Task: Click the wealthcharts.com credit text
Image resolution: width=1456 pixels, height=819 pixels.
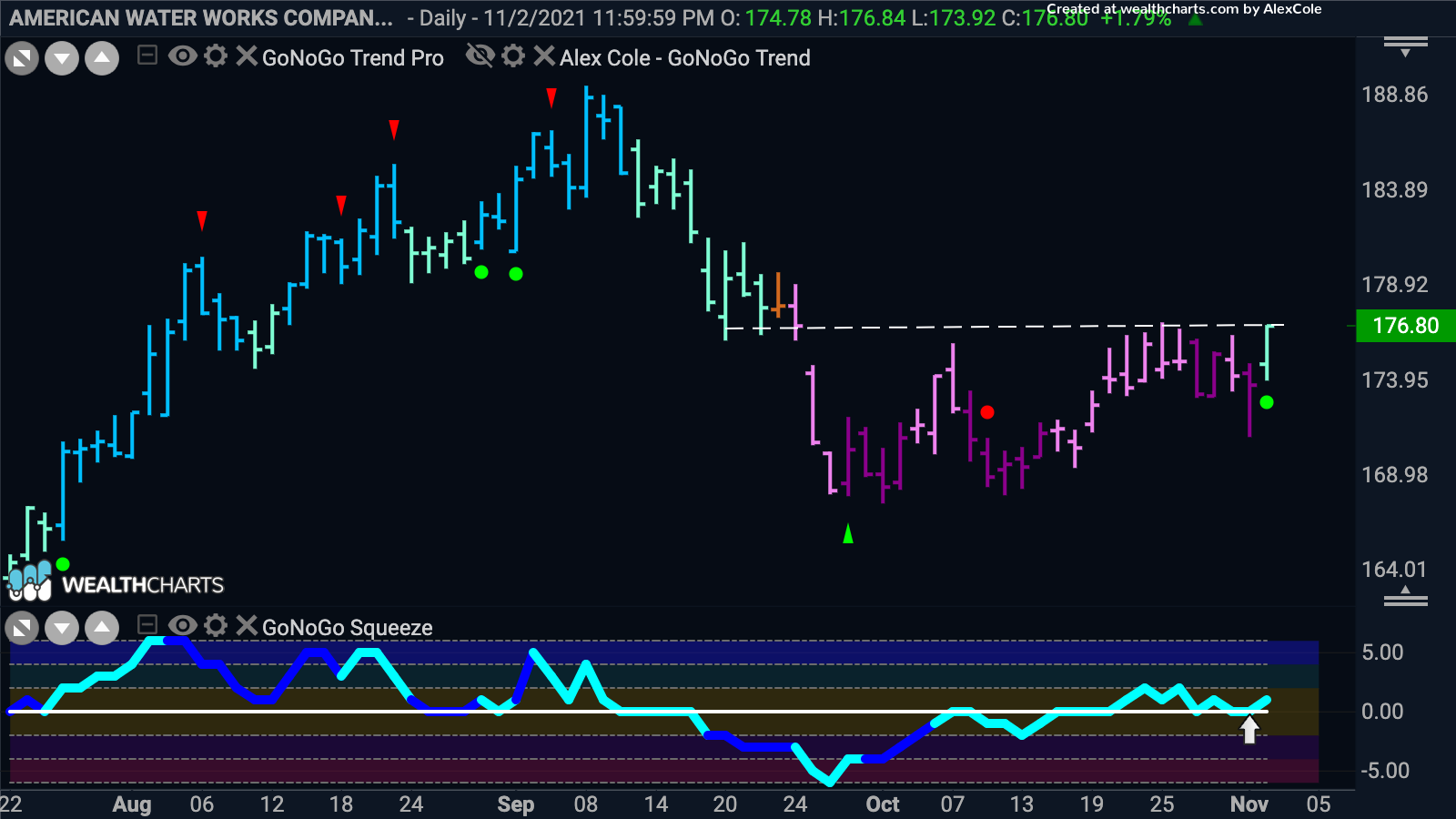Action: tap(1184, 9)
